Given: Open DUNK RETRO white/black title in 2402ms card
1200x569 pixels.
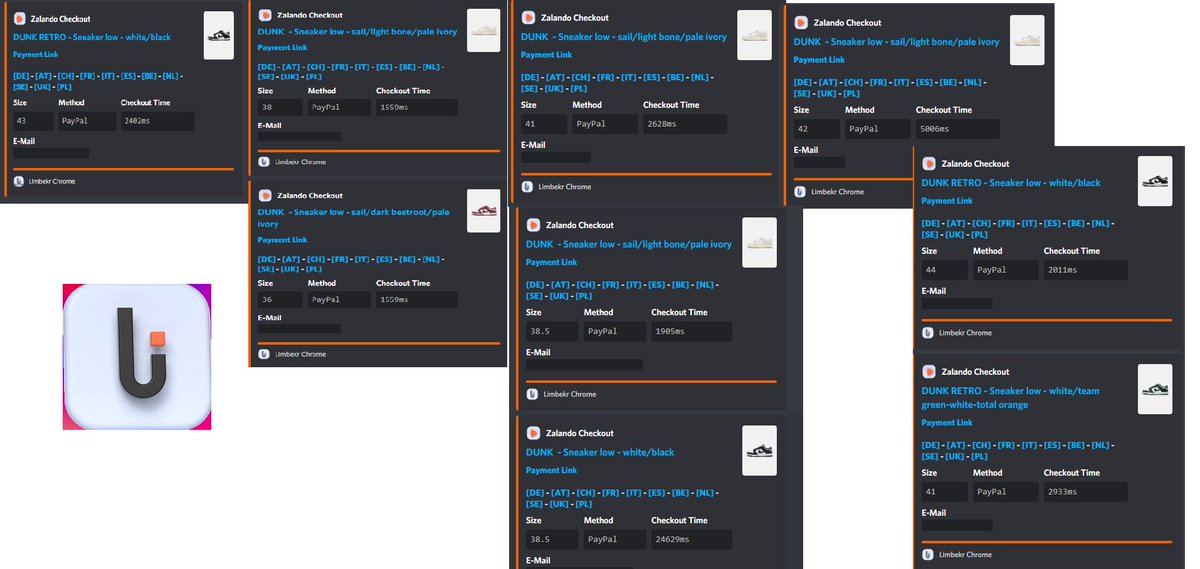Looking at the screenshot, I should pos(92,37).
